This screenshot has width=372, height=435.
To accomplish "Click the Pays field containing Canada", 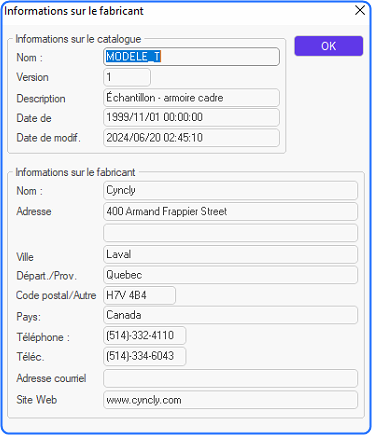I will point(230,315).
